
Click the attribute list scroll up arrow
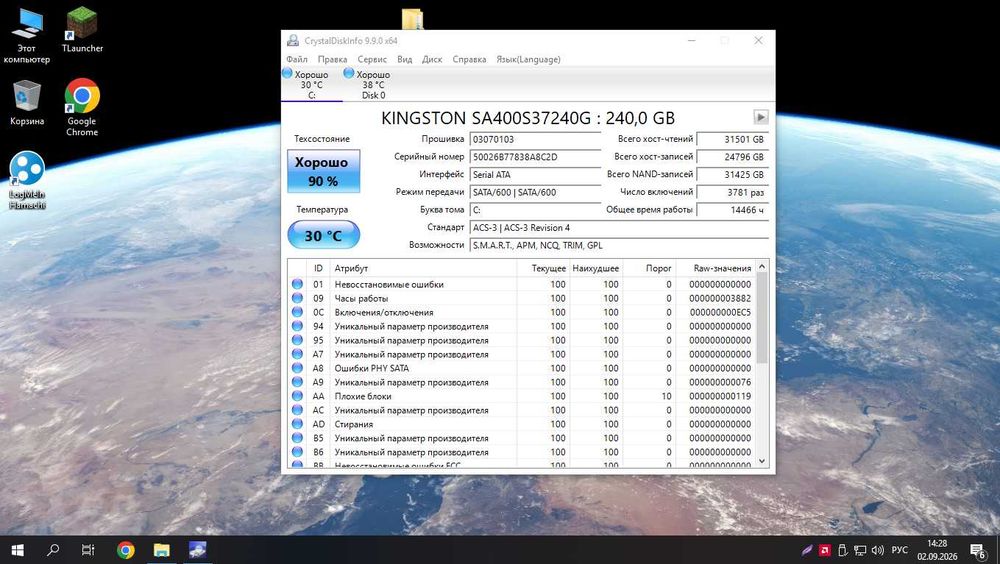[x=762, y=266]
